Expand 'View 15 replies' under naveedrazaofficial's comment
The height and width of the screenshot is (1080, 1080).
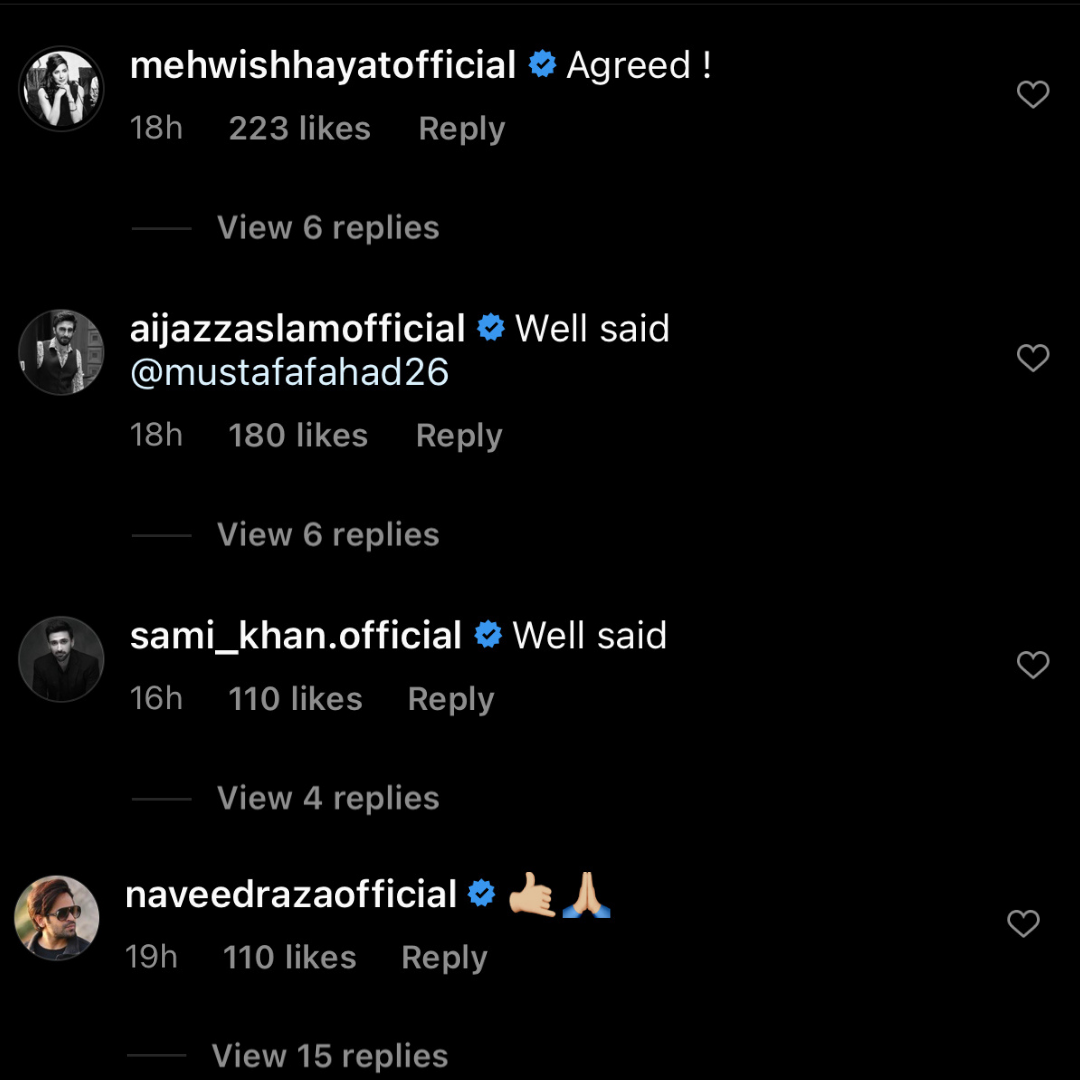[x=330, y=1056]
